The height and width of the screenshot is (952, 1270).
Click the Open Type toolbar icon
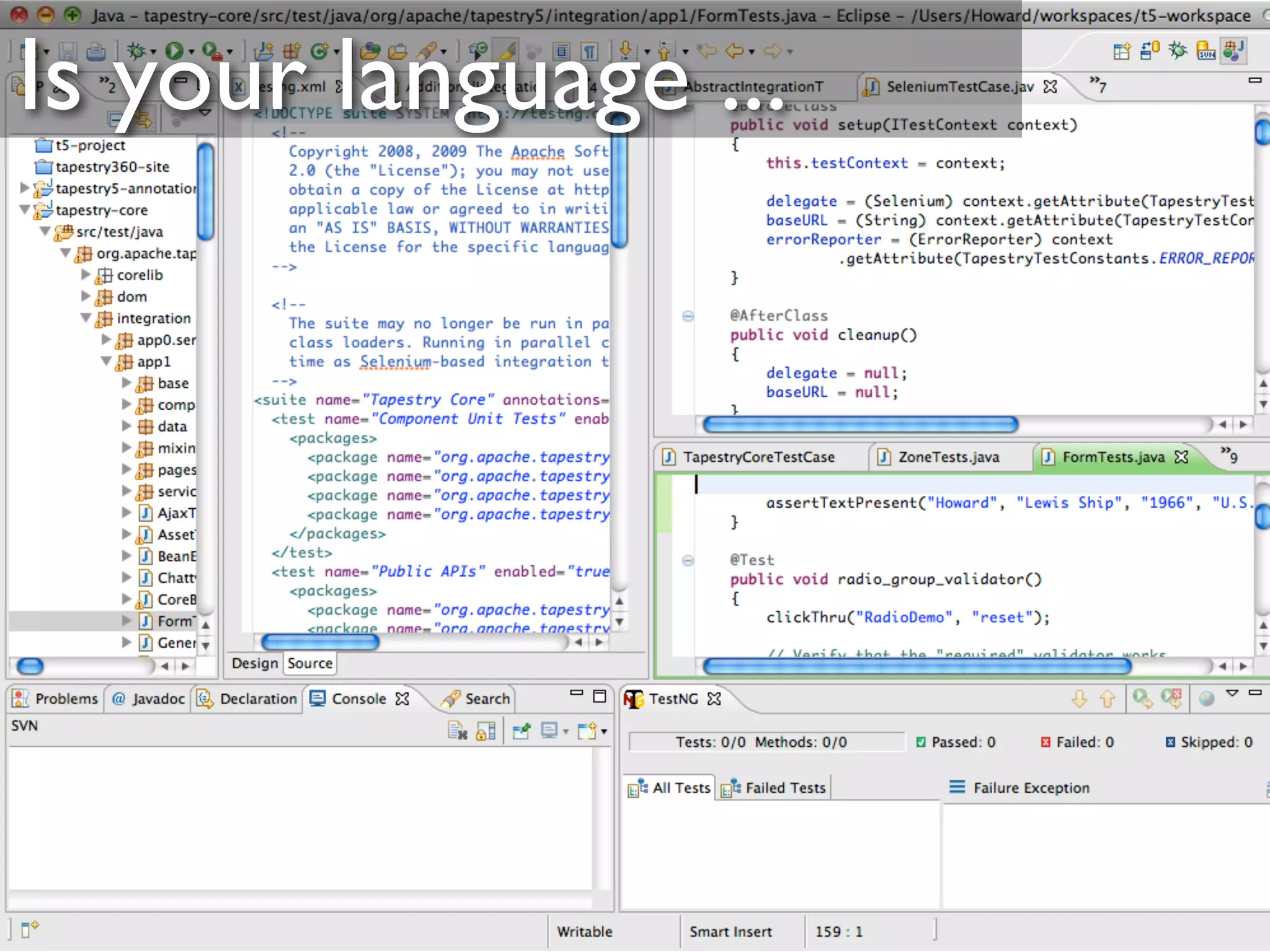[370, 51]
